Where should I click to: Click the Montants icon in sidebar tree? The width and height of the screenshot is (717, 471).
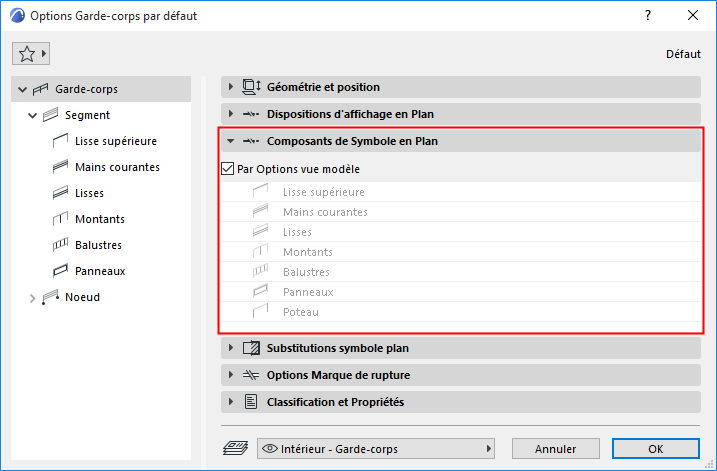click(59, 219)
